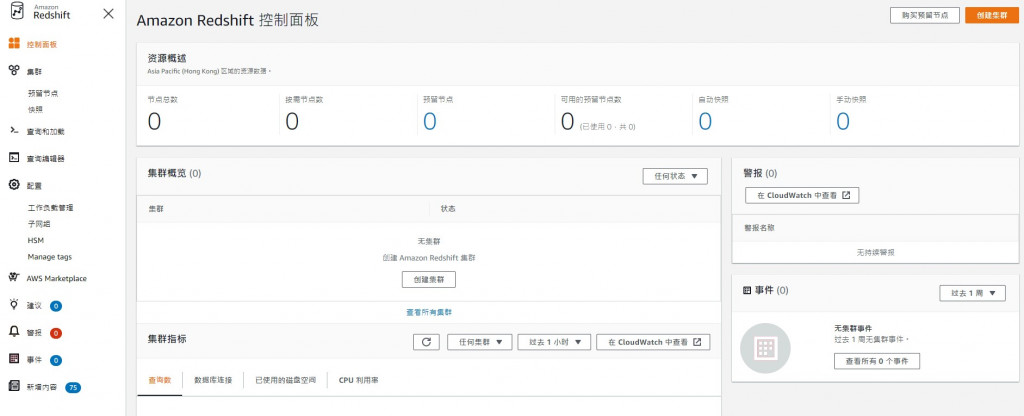The height and width of the screenshot is (416, 1024).
Task: Click the 新增内容 news icon
Action: pos(14,386)
